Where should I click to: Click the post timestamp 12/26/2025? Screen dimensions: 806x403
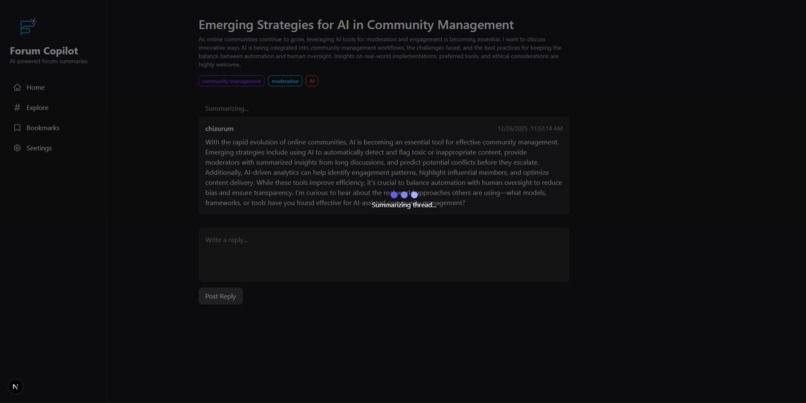click(x=530, y=129)
